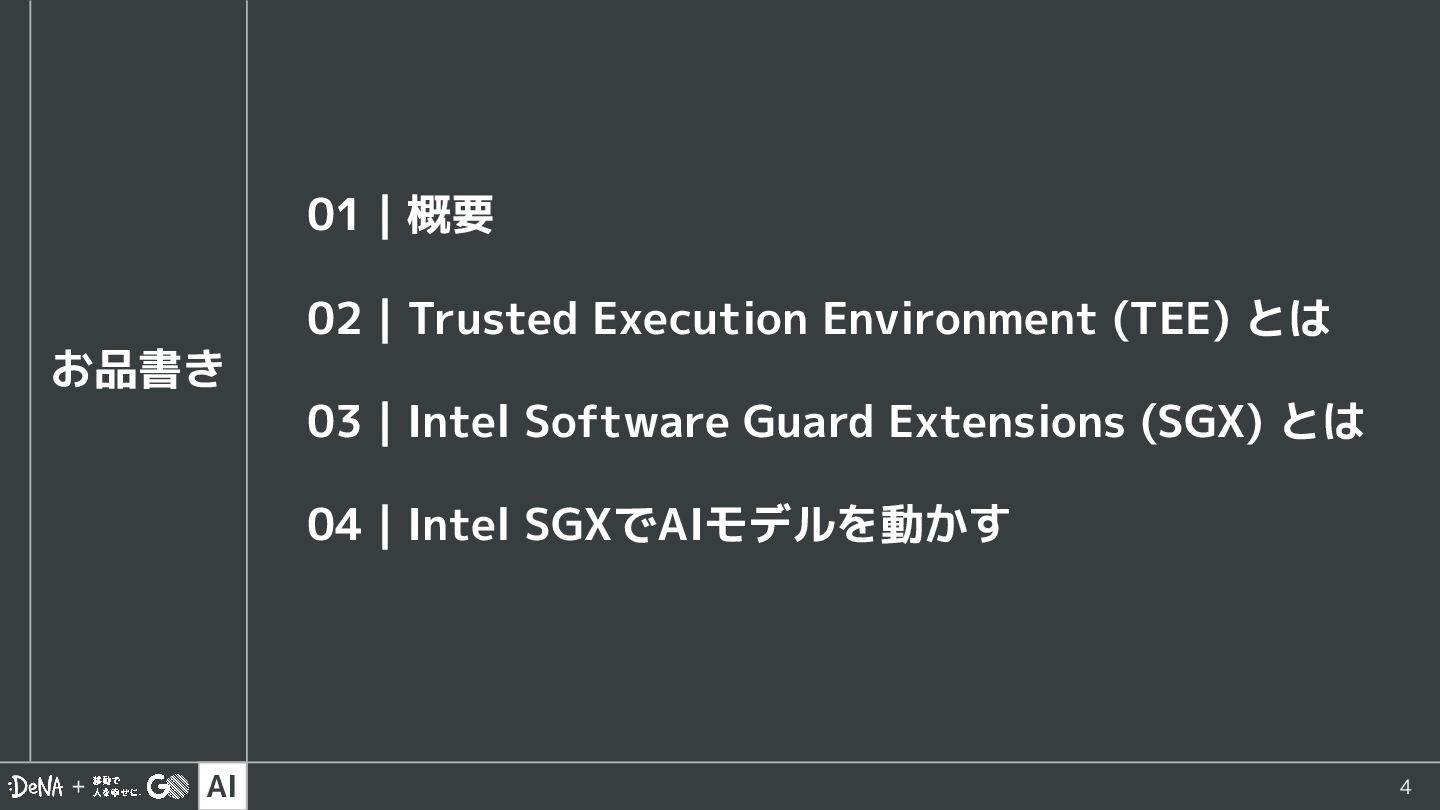
Task: Click the number 02 in agenda
Action: pos(334,319)
